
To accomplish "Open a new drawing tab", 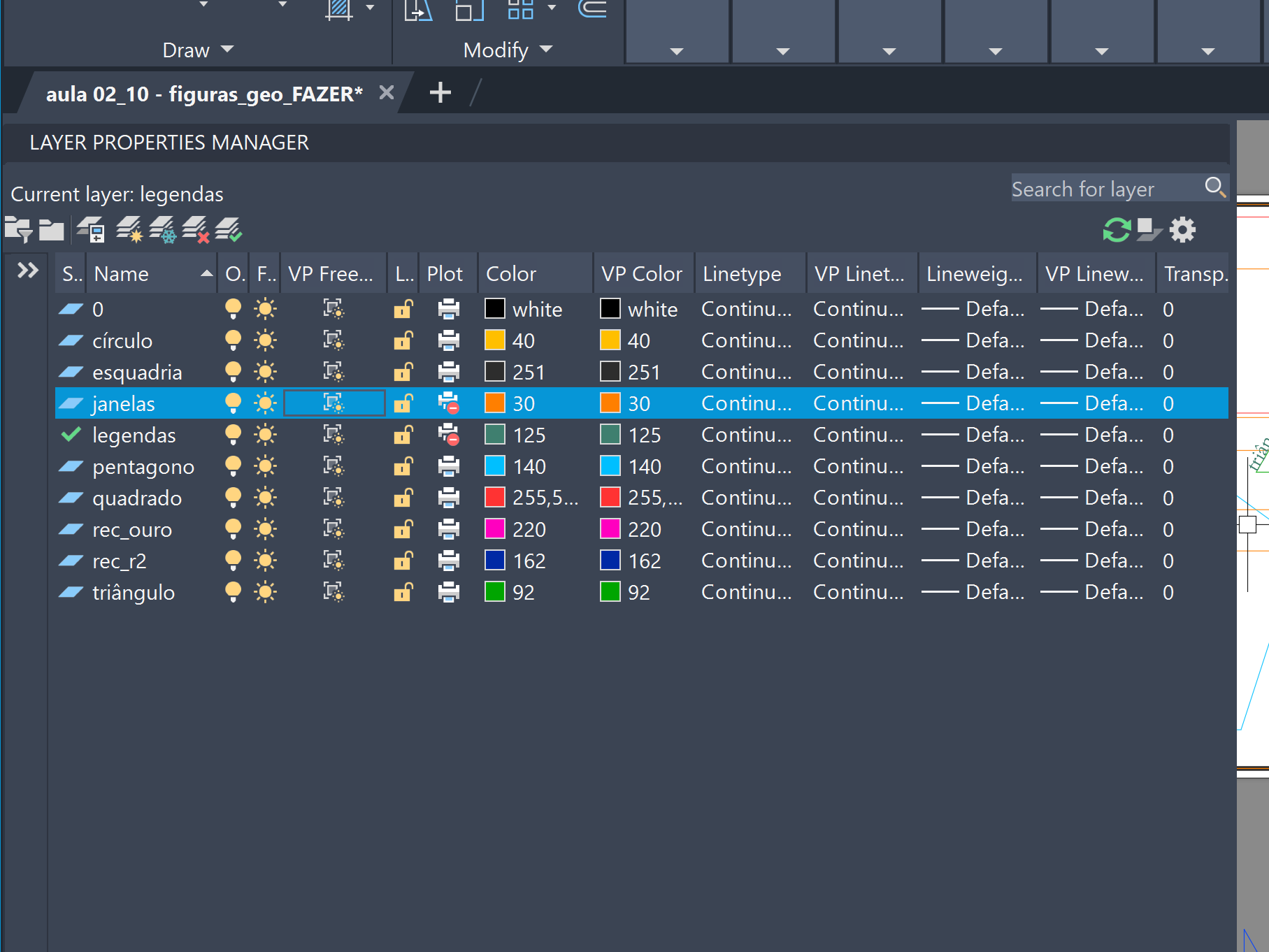I will point(440,92).
